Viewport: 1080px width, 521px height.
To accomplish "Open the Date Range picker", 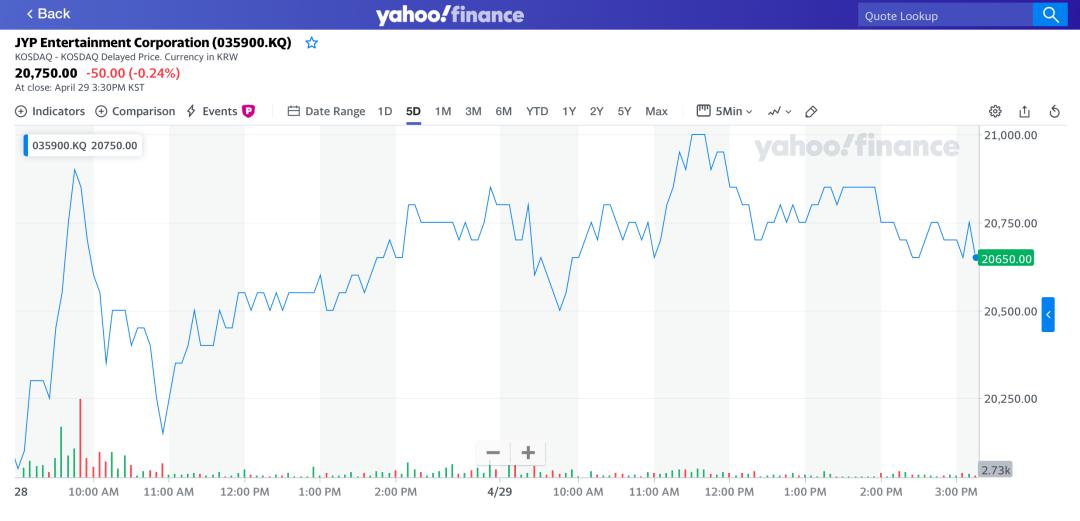I will [x=326, y=111].
